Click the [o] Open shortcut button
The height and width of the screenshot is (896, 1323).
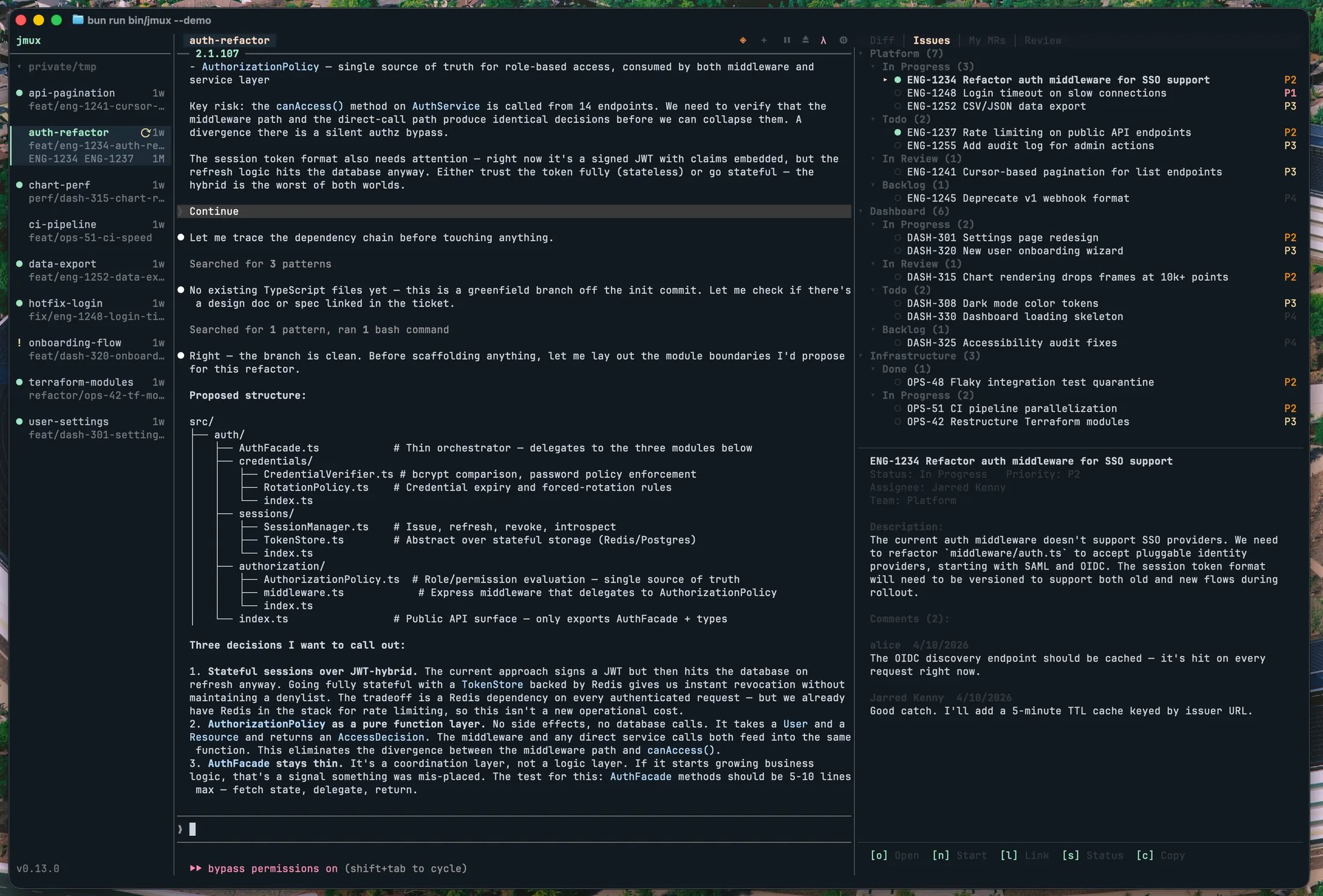[894, 855]
